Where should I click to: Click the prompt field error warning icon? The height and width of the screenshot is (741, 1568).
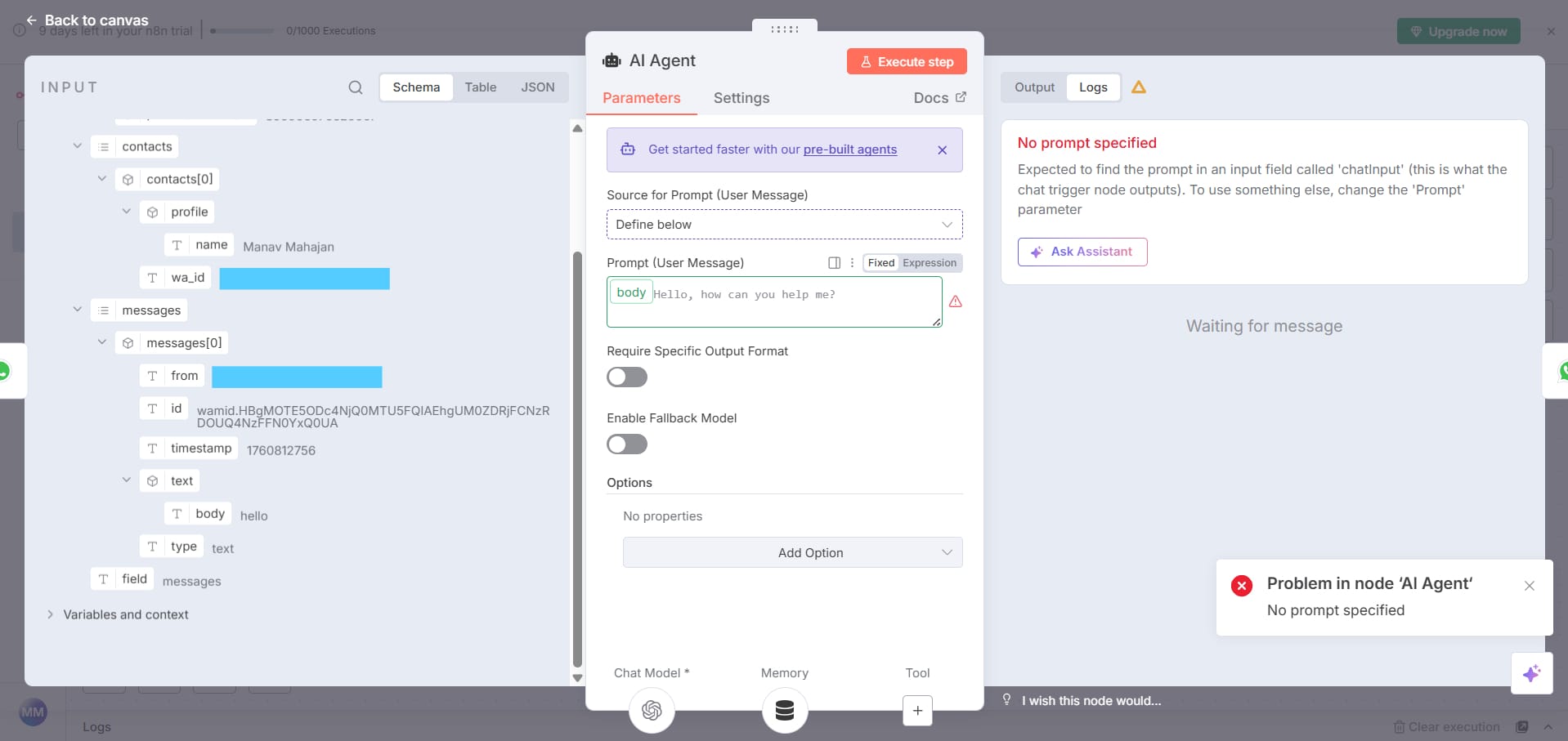coord(956,301)
